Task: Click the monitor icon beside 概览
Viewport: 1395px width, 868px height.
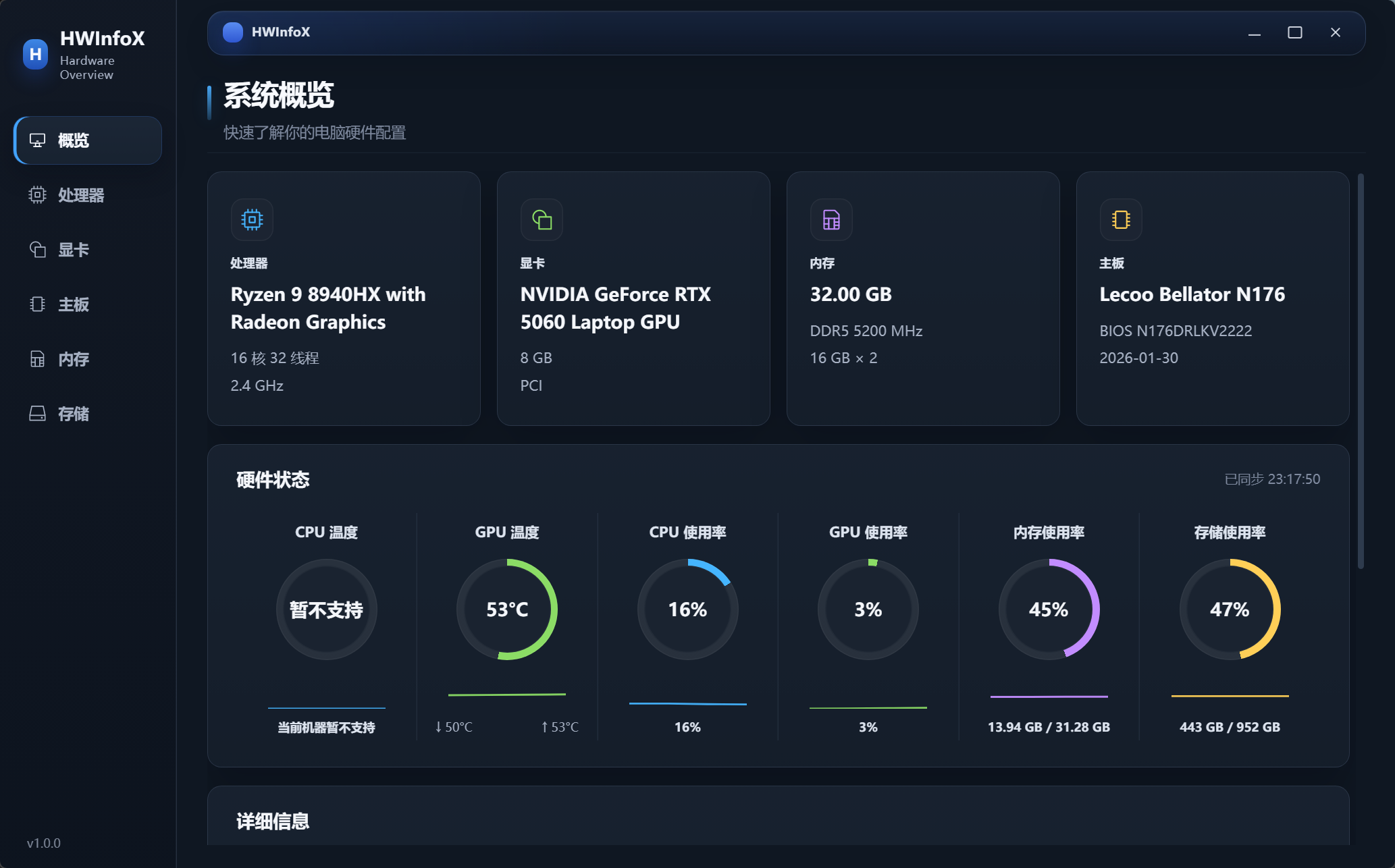Action: pyautogui.click(x=37, y=140)
